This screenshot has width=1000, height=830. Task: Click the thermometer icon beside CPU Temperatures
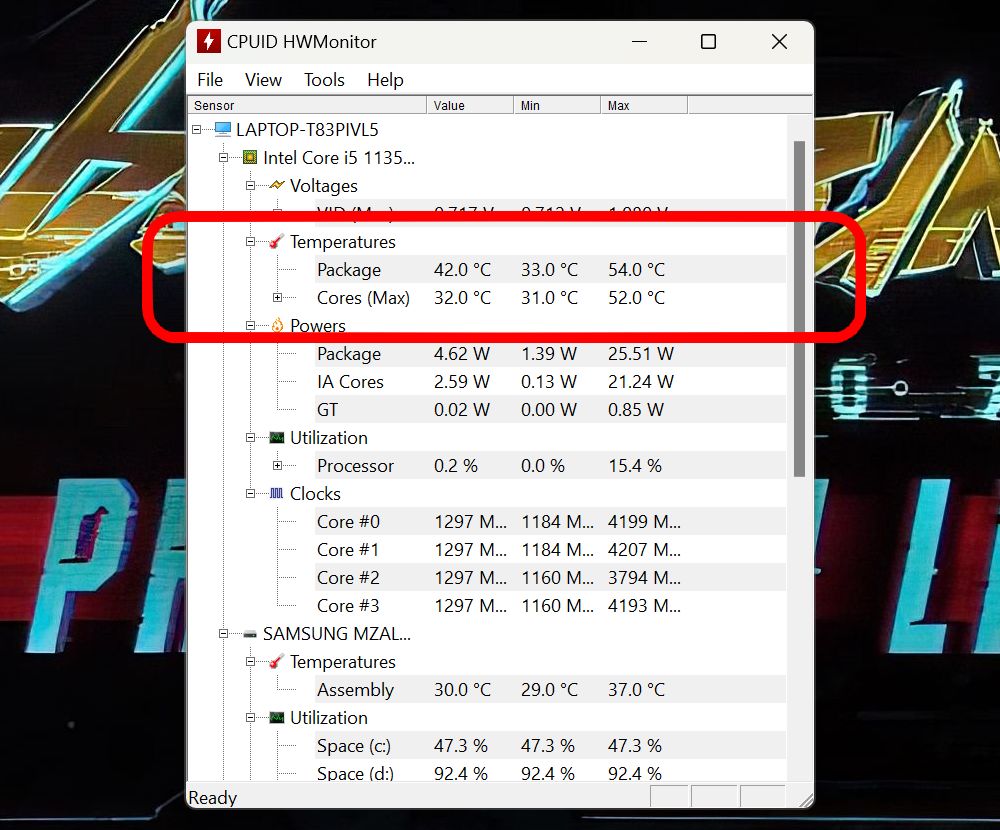pyautogui.click(x=277, y=242)
